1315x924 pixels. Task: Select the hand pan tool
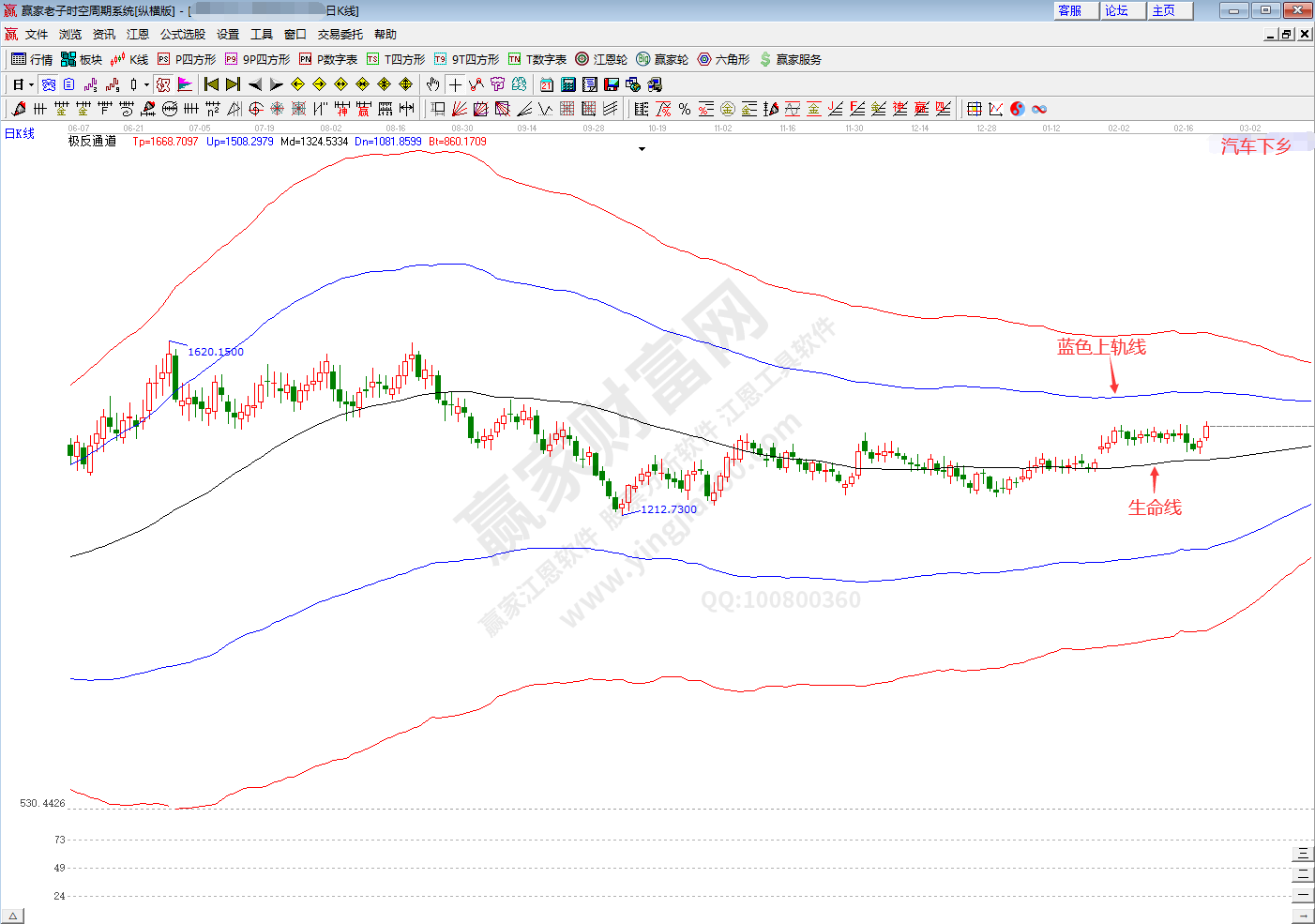click(x=432, y=84)
